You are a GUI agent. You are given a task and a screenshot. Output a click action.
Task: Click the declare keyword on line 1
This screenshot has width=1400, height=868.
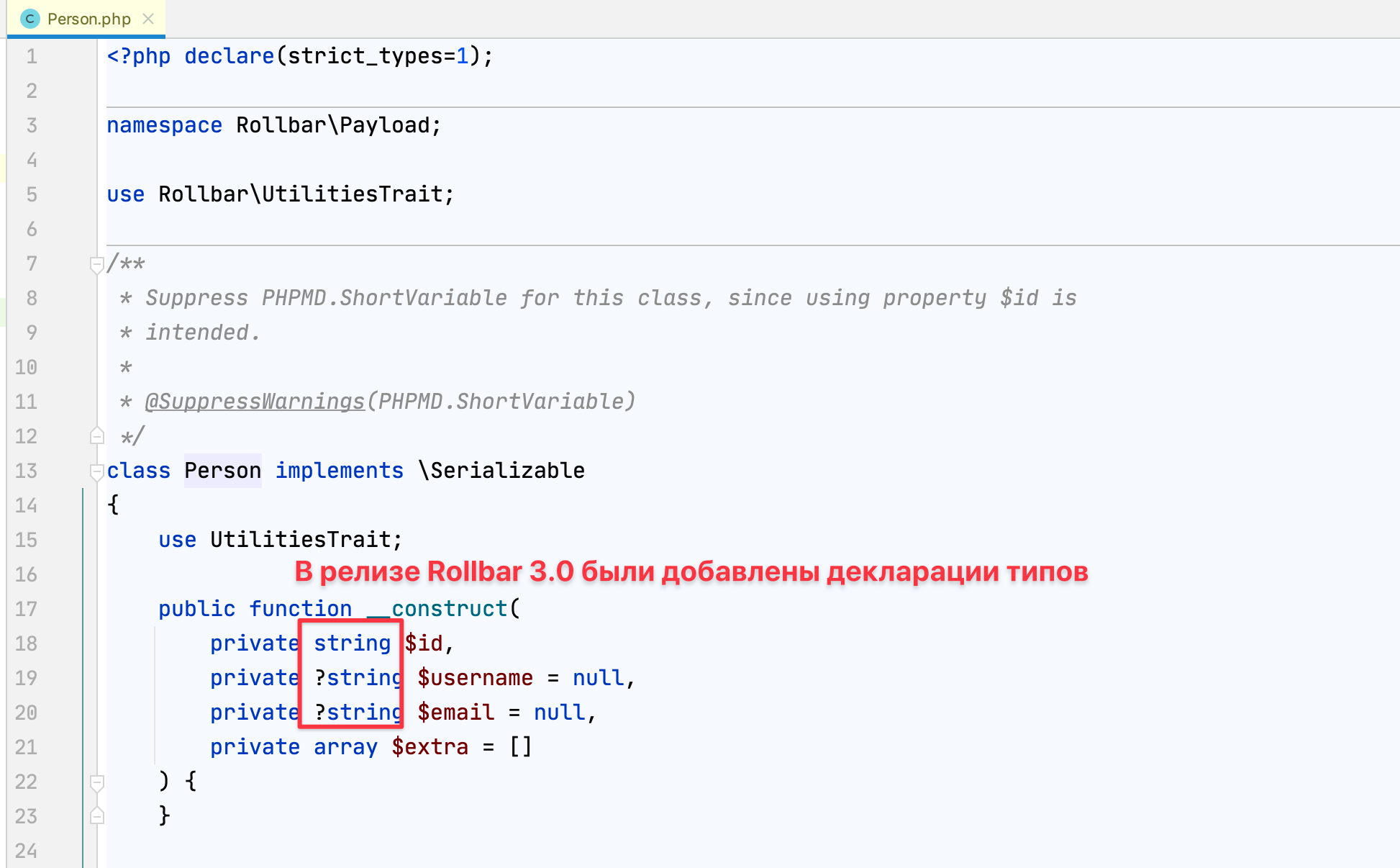point(229,56)
